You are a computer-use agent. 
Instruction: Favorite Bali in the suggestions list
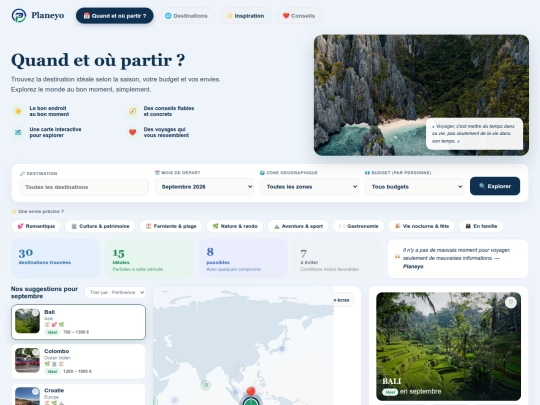coord(35,313)
